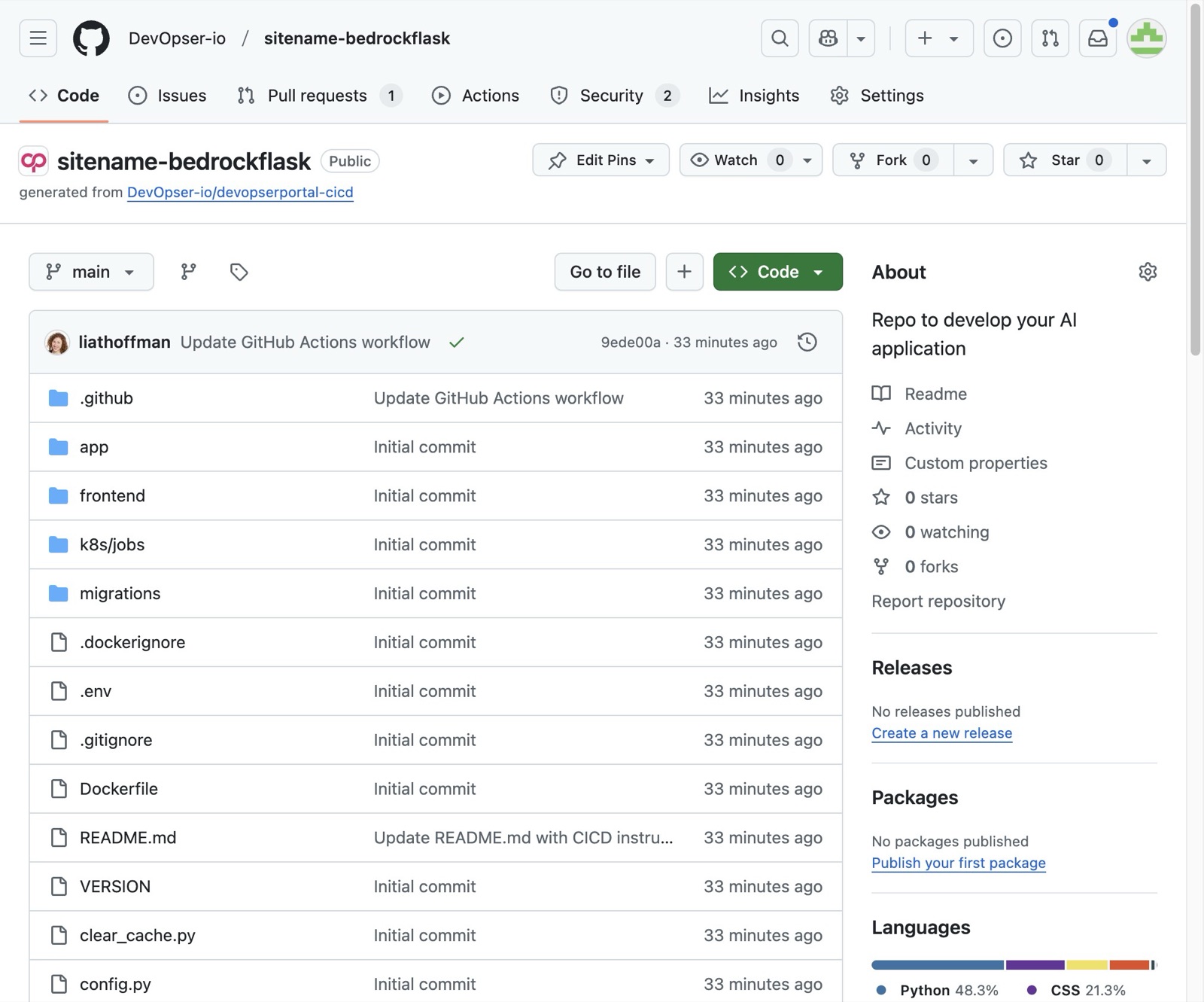The width and height of the screenshot is (1204, 1002).
Task: Switch to the Actions tab
Action: point(476,96)
